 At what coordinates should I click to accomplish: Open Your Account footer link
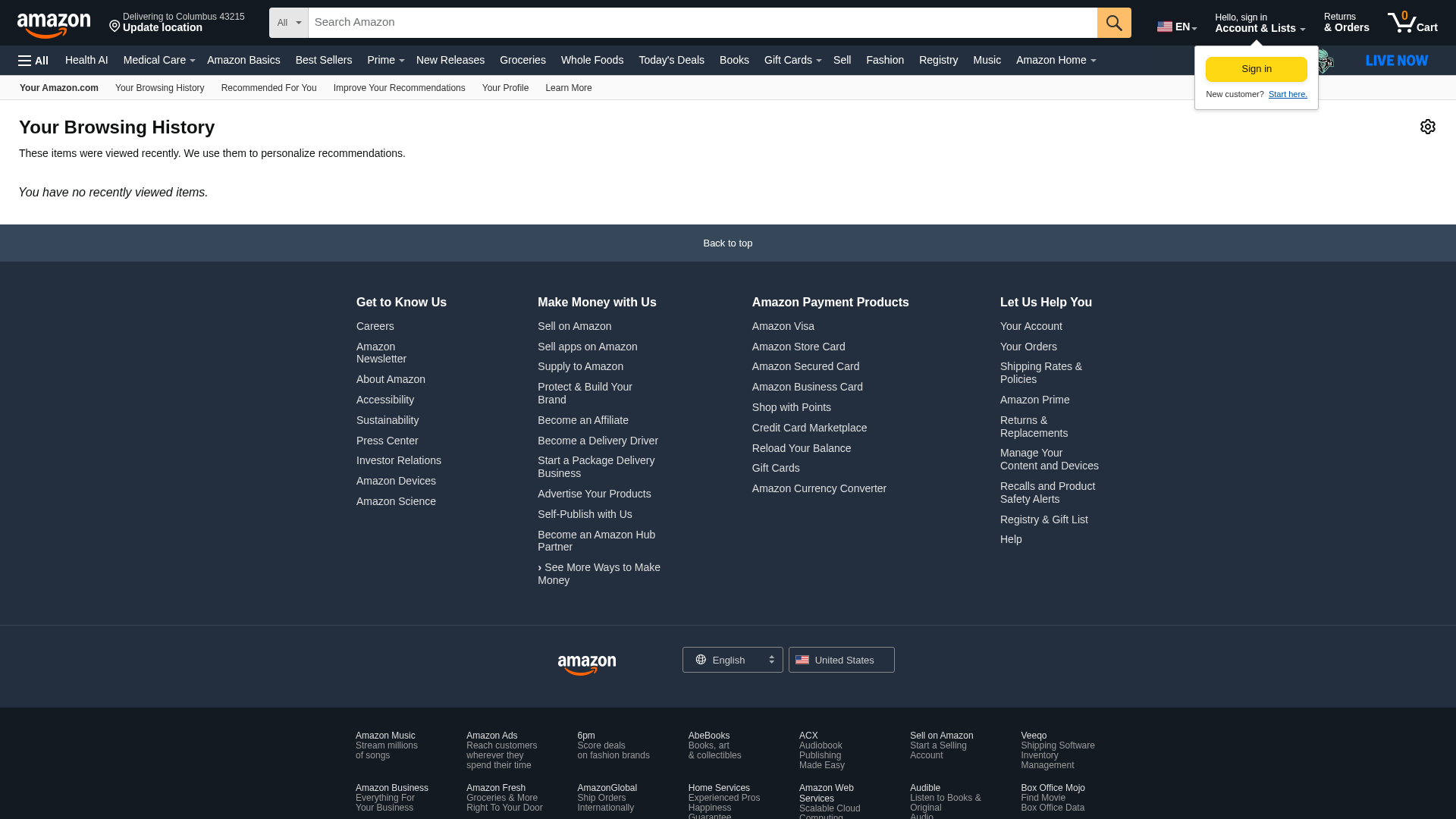point(1031,326)
